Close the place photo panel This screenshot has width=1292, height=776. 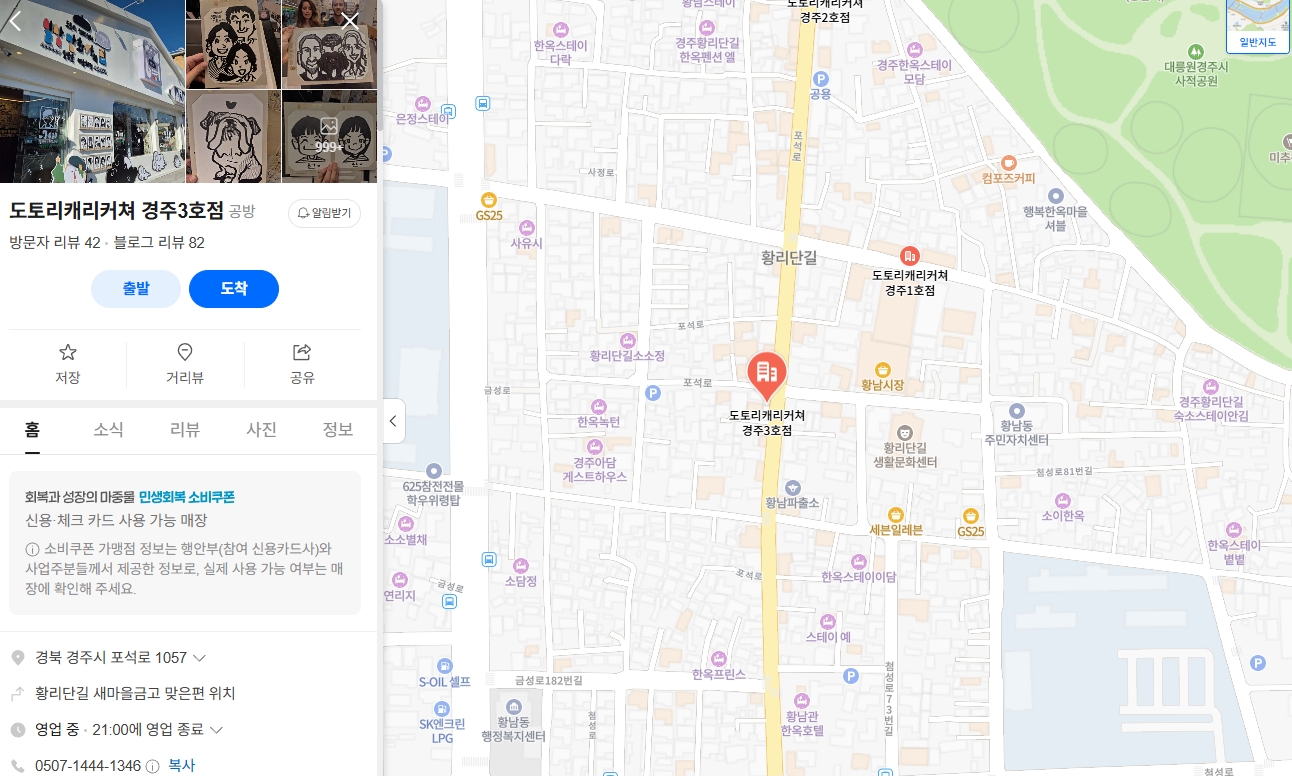click(350, 21)
